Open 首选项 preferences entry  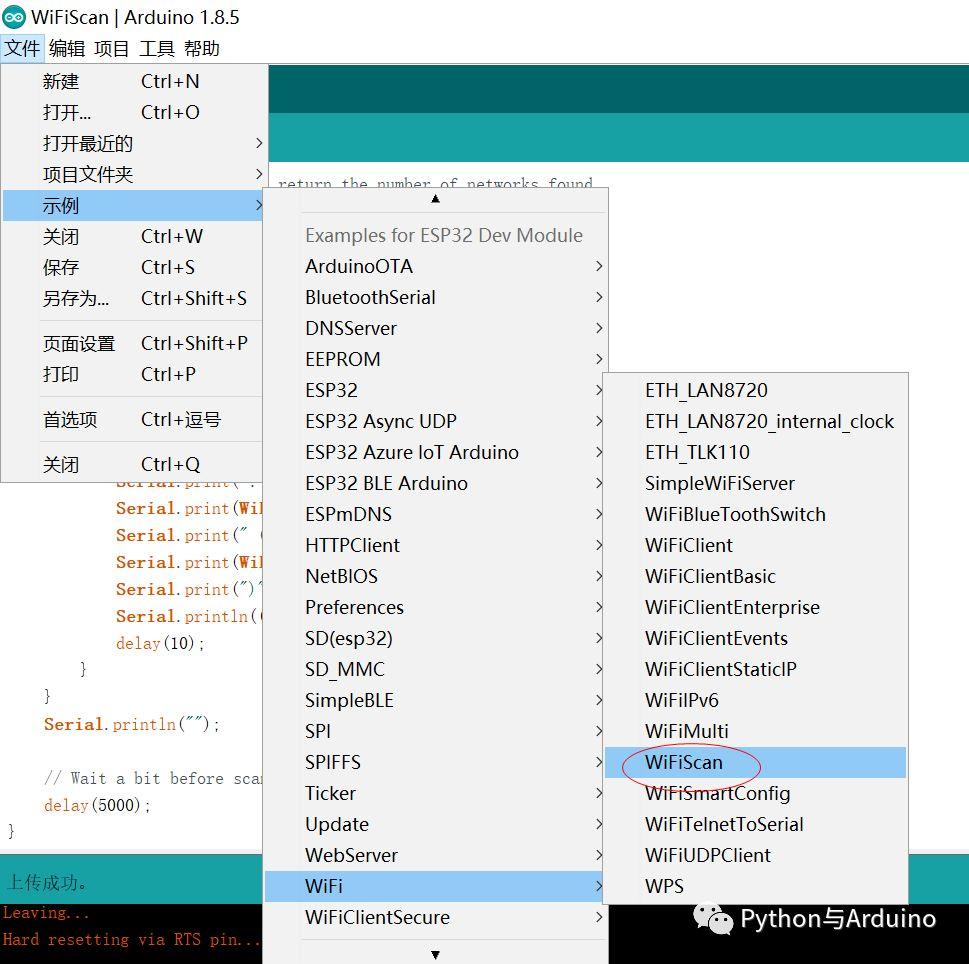(133, 420)
